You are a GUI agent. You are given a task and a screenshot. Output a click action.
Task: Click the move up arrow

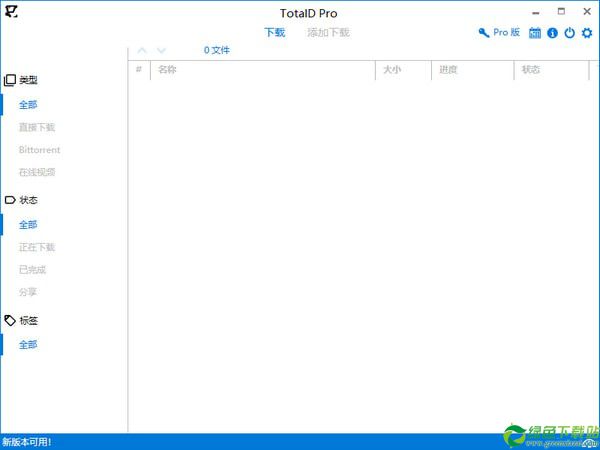click(142, 51)
